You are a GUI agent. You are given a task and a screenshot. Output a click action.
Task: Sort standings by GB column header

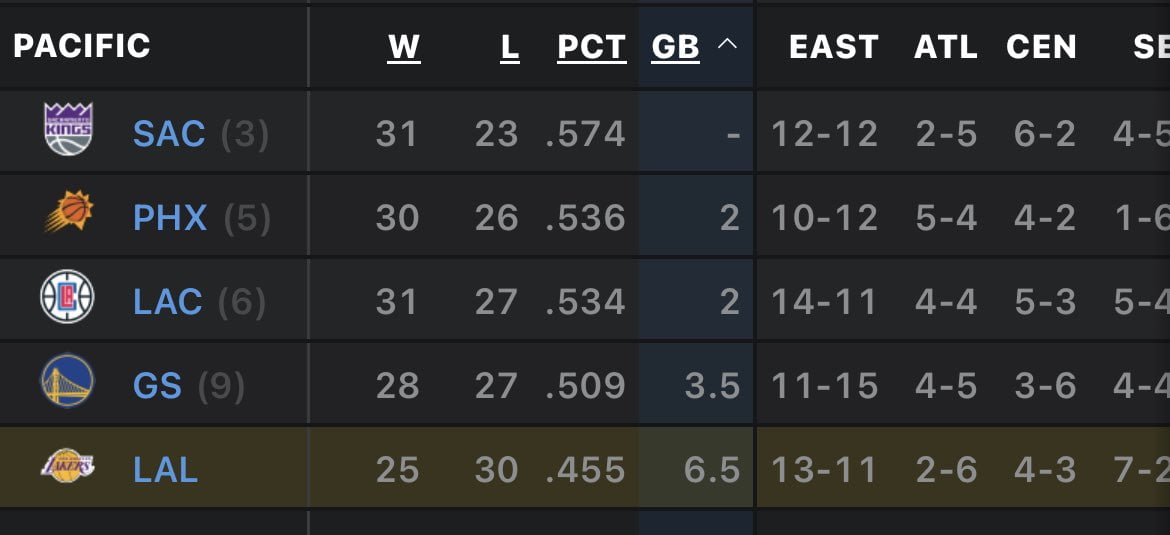[675, 47]
